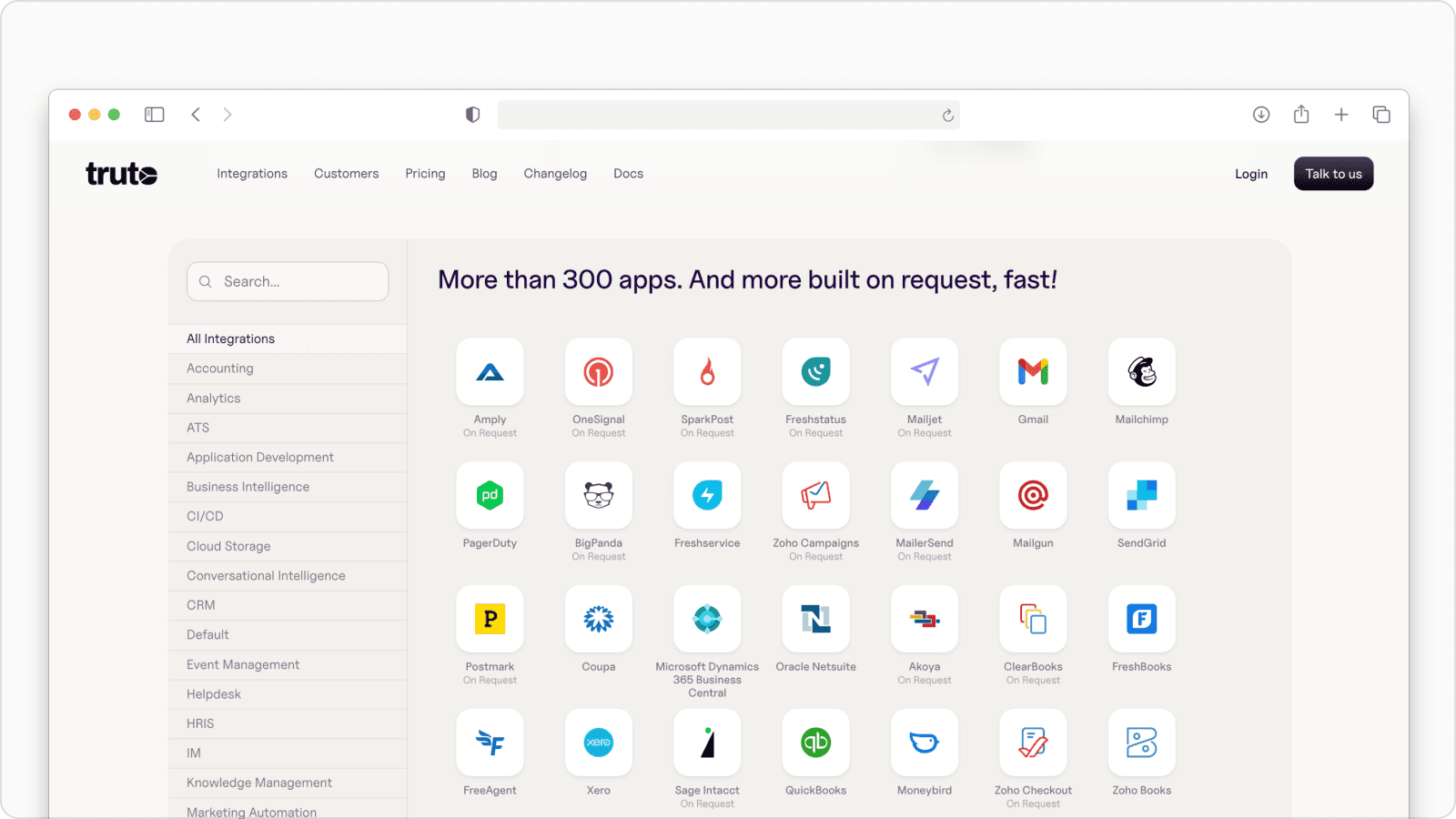Select the Sage Intacct icon
The image size is (1456, 819).
(x=707, y=743)
